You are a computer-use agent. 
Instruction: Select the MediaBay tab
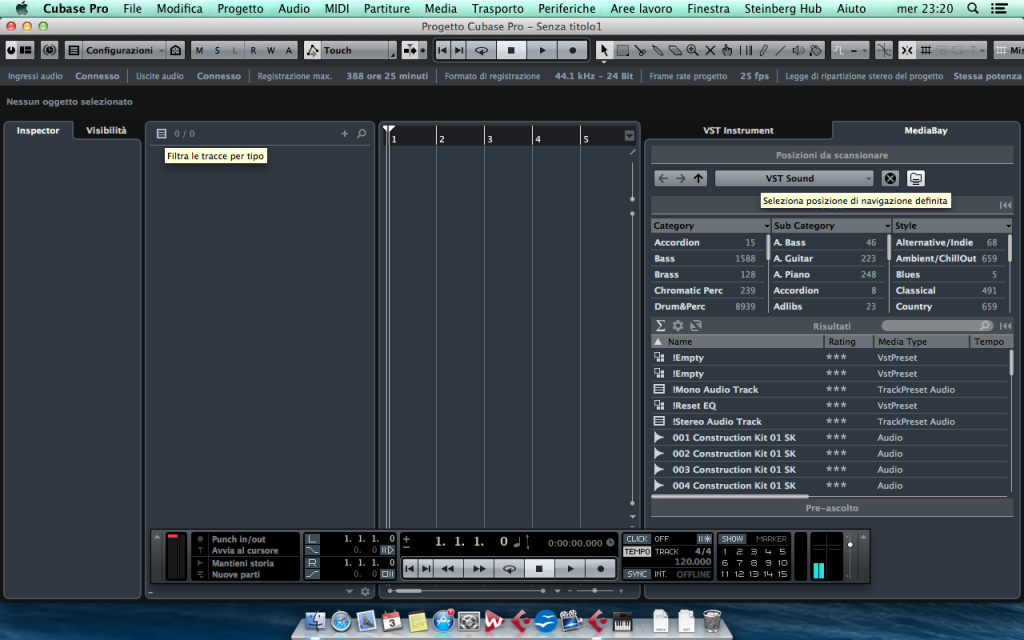(925, 131)
